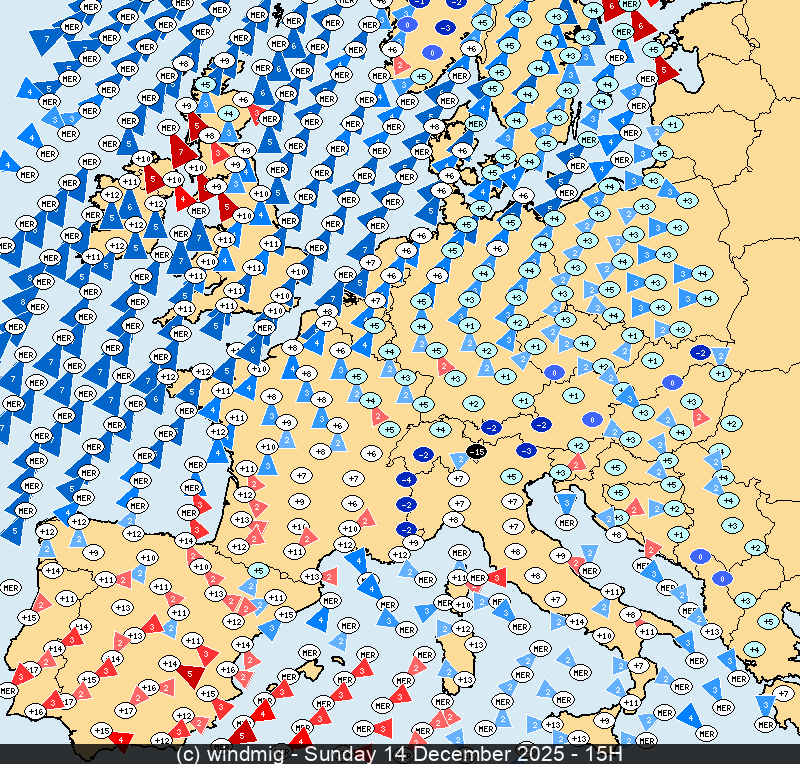800x764 pixels.
Task: Select the dark red wind arrow labeled 7
Action: tap(182, 153)
